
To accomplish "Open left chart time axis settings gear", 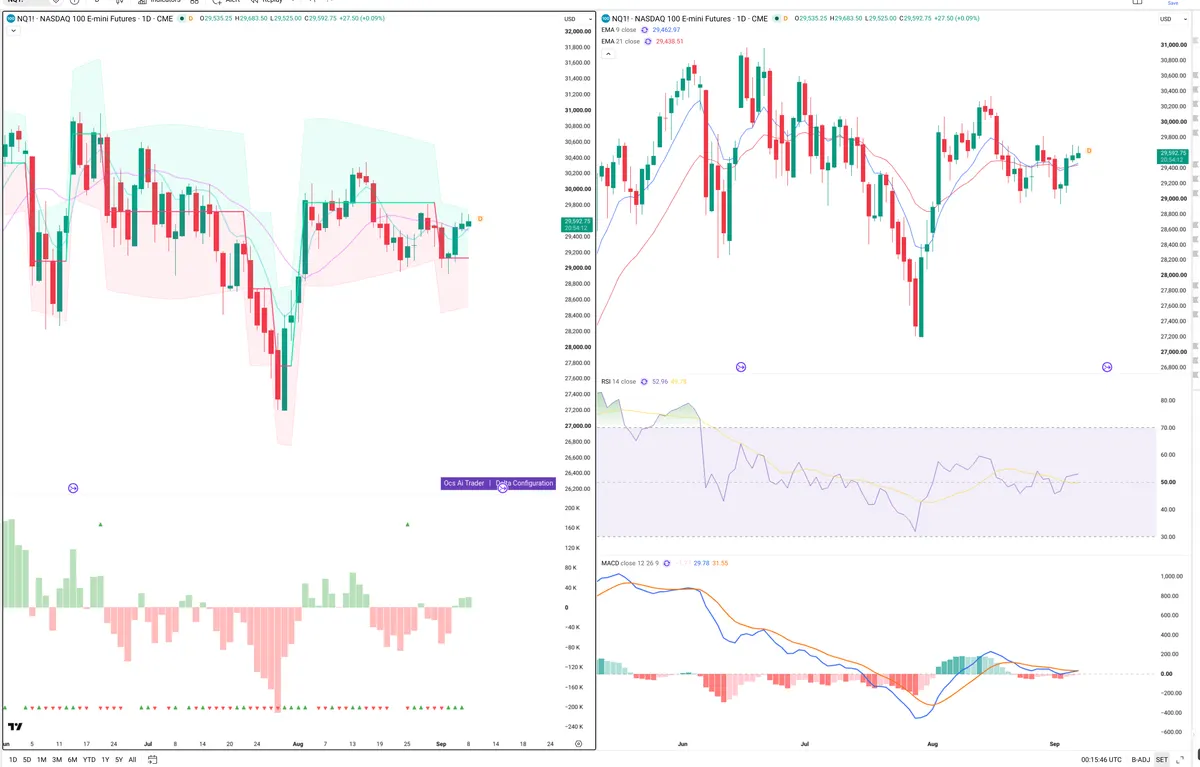I will [x=579, y=744].
